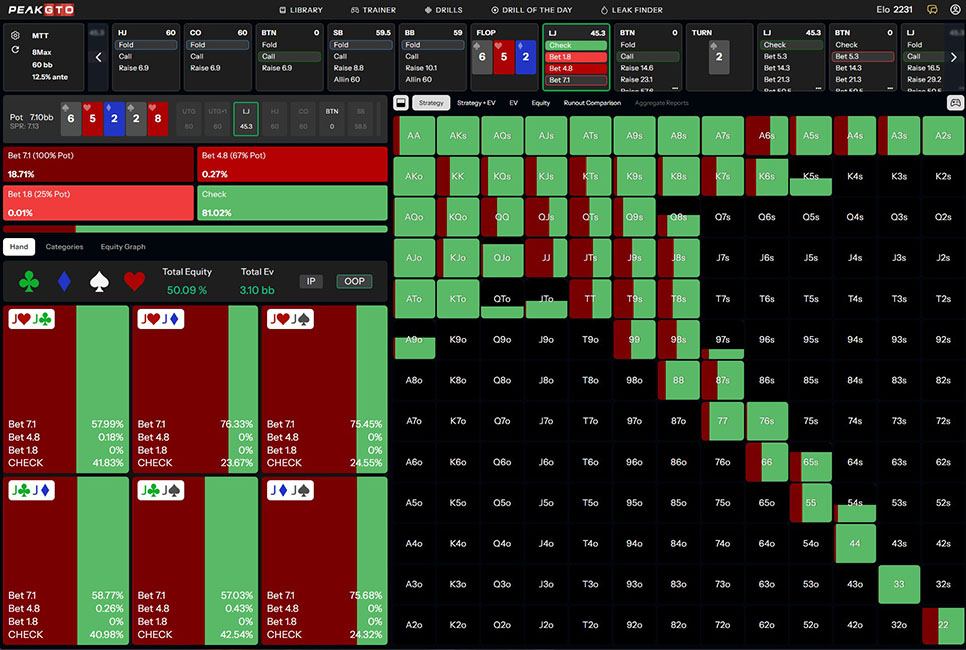The height and width of the screenshot is (650, 966).
Task: Open settings gear icon beside MTT
Action: pyautogui.click(x=15, y=35)
